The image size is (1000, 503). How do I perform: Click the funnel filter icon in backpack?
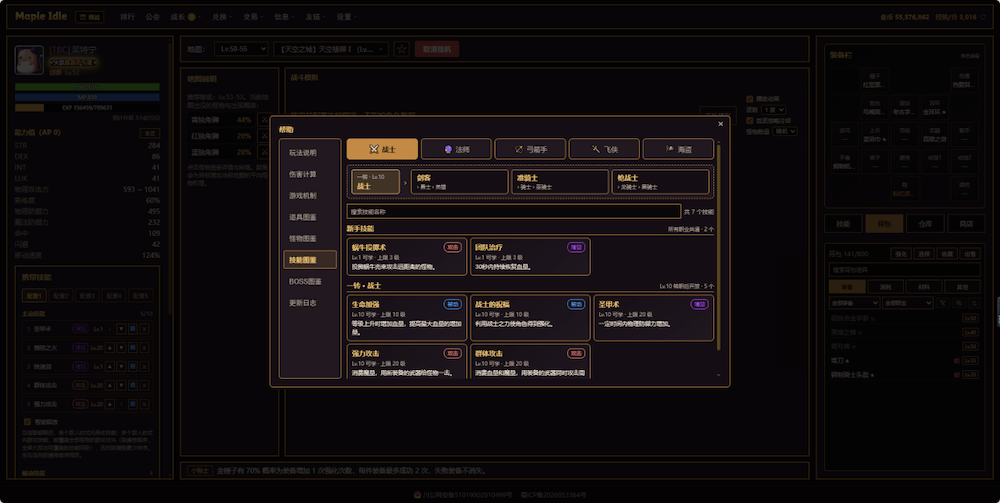944,303
